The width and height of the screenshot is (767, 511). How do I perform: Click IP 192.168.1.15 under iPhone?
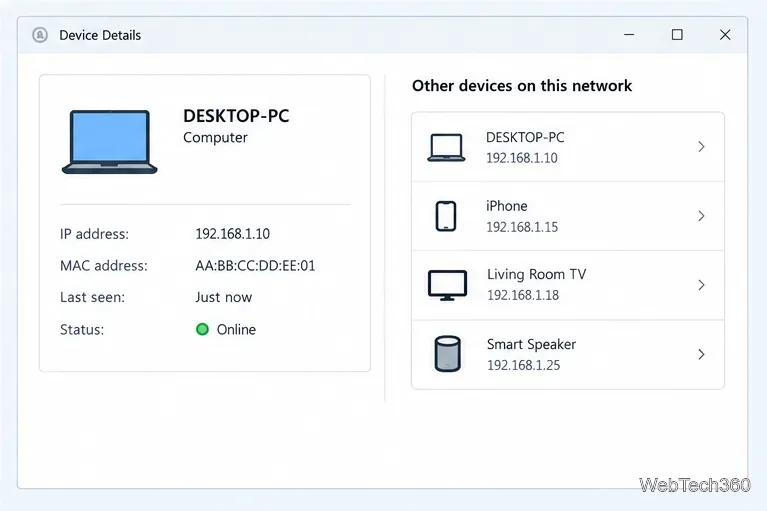[x=522, y=227]
